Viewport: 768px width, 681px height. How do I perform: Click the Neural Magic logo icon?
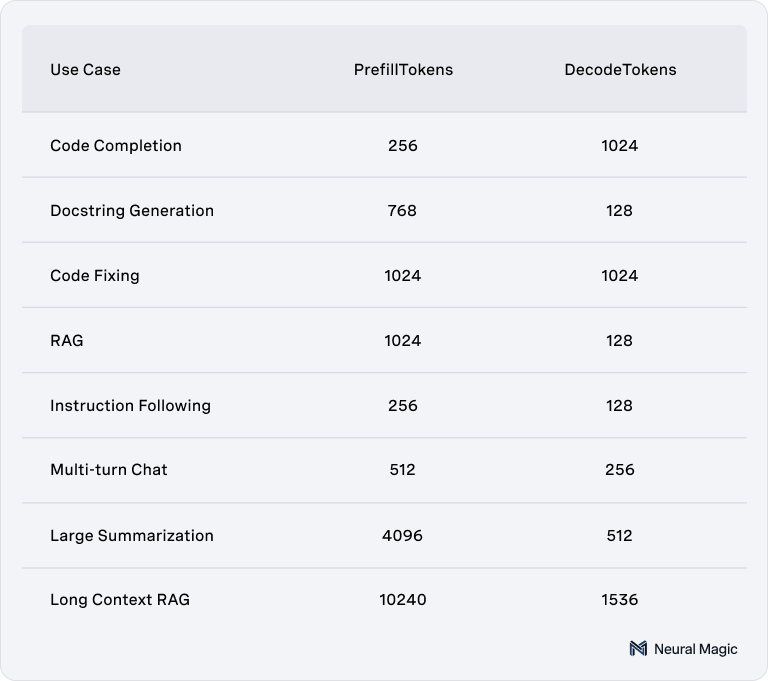point(638,649)
